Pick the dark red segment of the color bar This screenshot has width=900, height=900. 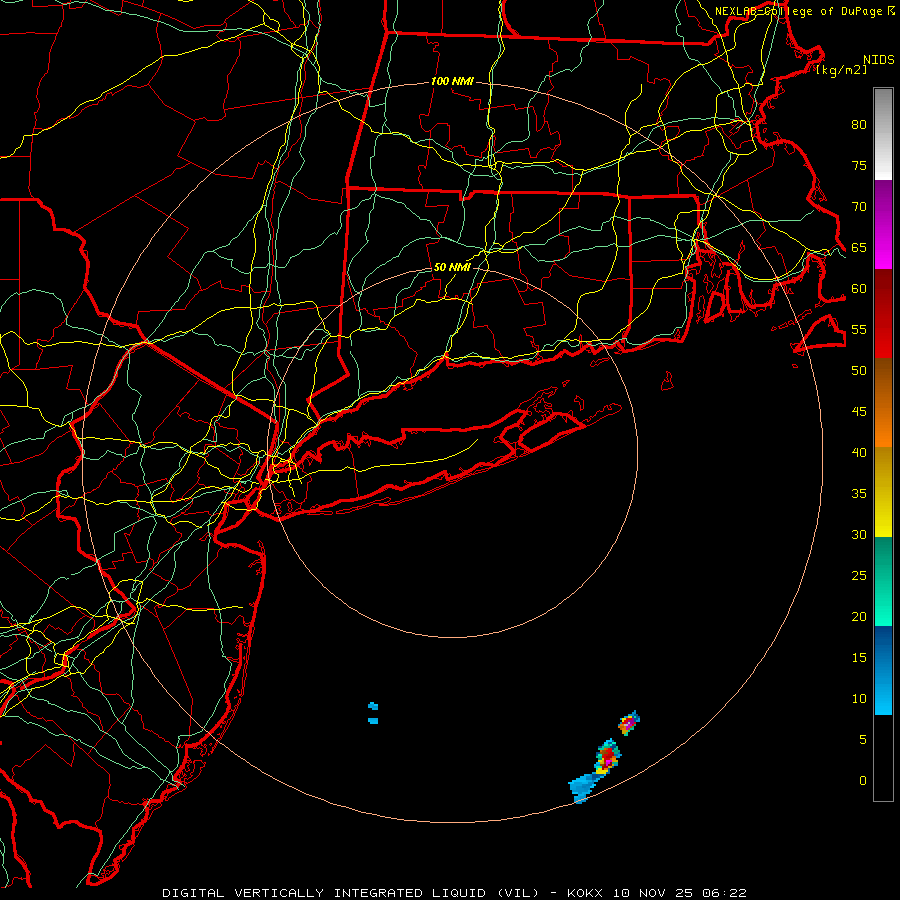point(883,313)
